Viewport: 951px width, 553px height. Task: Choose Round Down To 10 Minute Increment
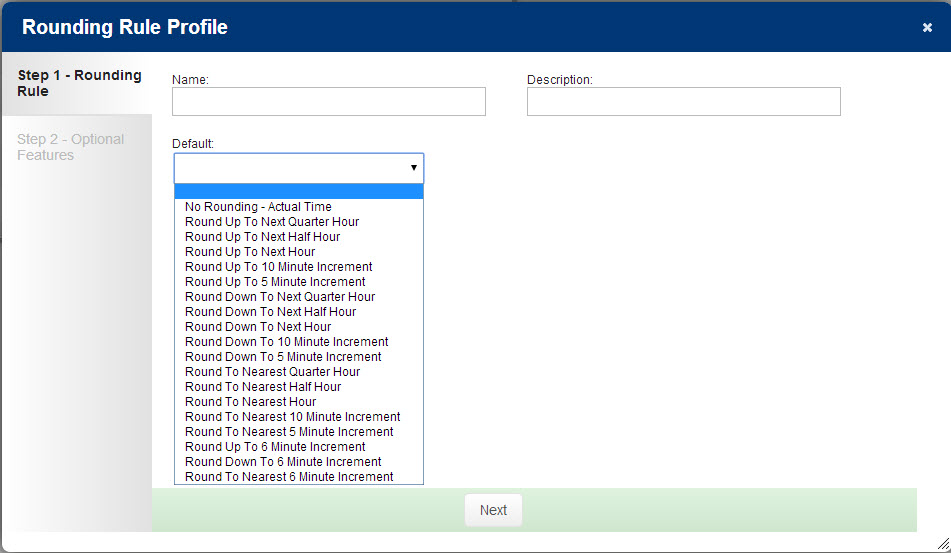tap(299, 342)
